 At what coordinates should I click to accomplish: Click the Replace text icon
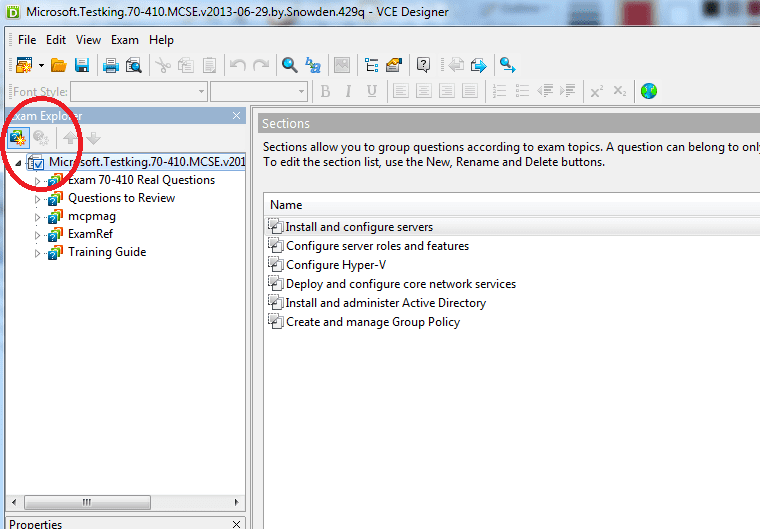click(x=313, y=65)
